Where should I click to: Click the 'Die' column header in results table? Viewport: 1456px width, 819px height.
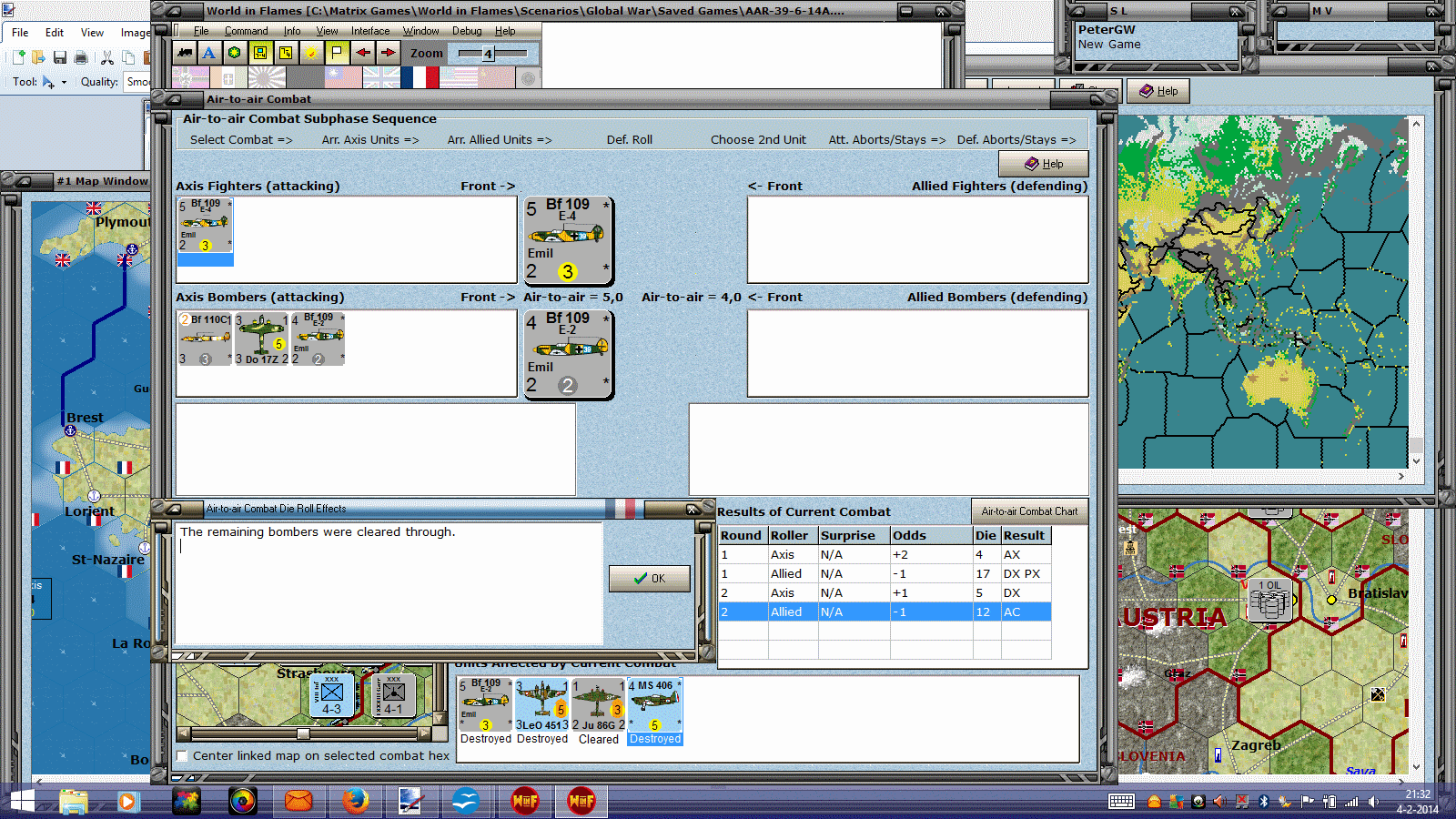(x=986, y=535)
